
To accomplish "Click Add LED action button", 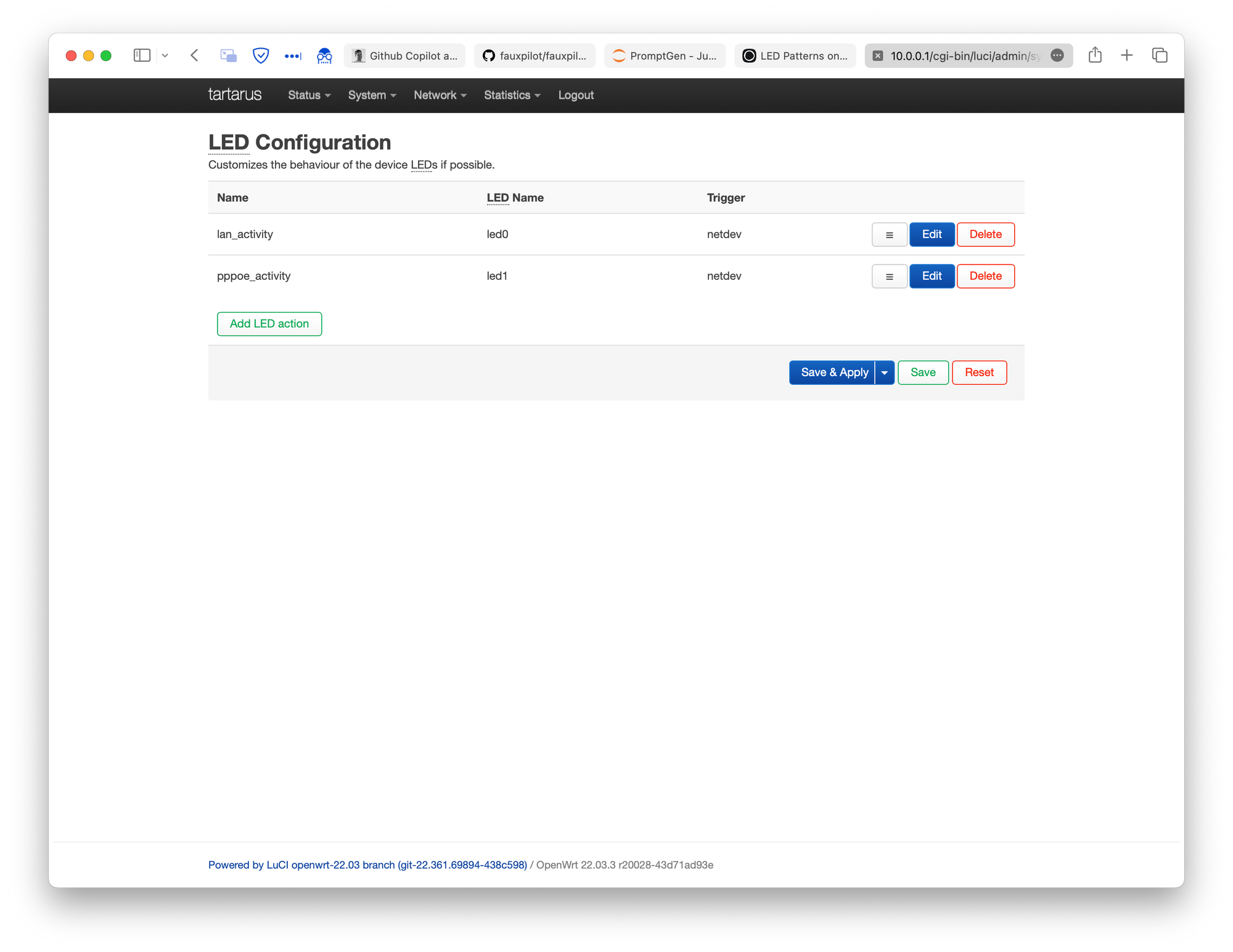I will click(x=269, y=324).
